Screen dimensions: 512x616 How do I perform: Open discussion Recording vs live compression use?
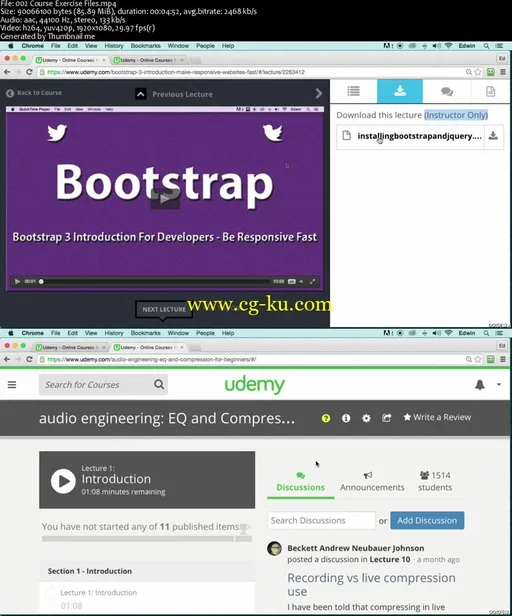(x=371, y=585)
